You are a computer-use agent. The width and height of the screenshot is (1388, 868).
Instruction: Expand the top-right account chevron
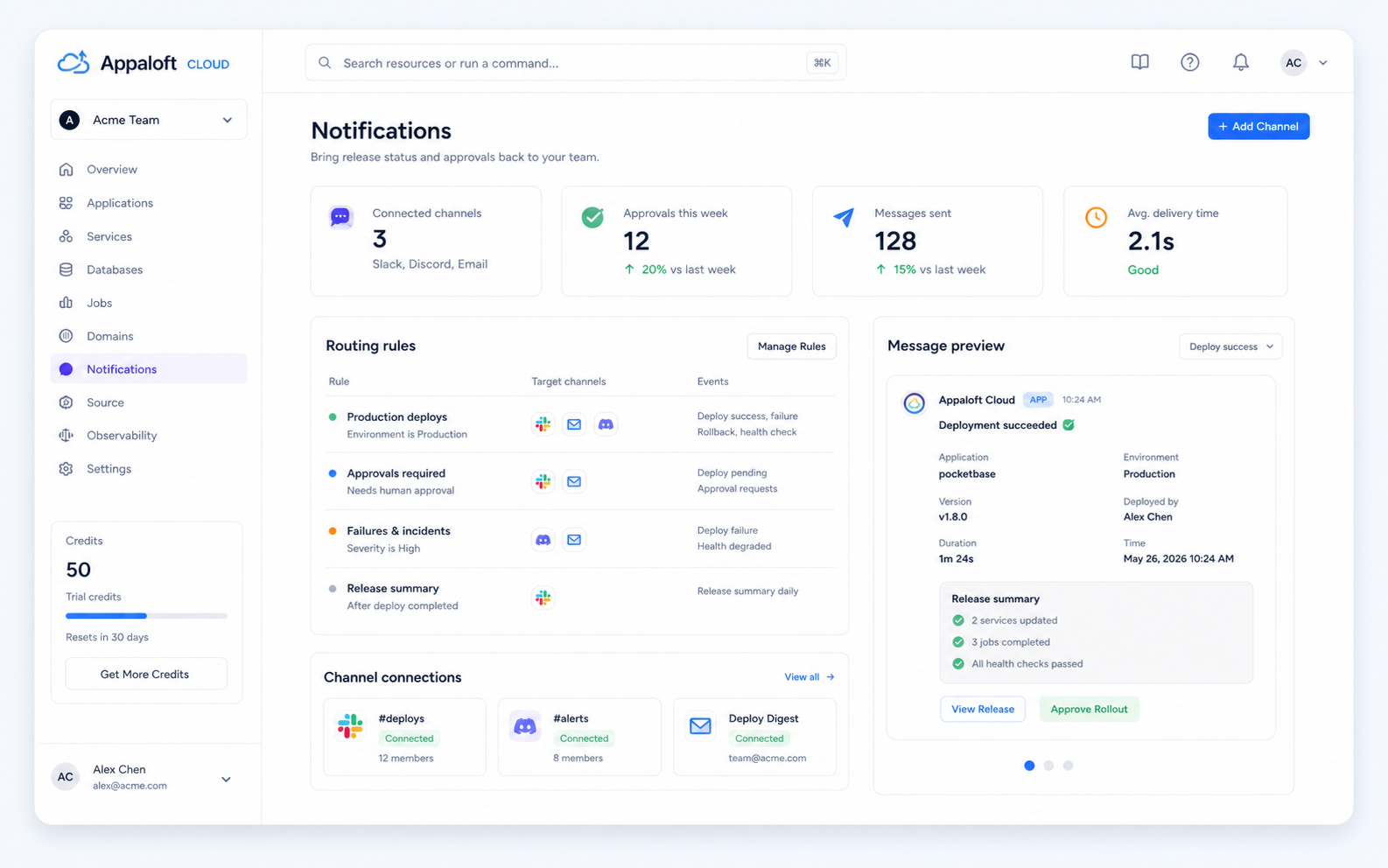(1323, 63)
